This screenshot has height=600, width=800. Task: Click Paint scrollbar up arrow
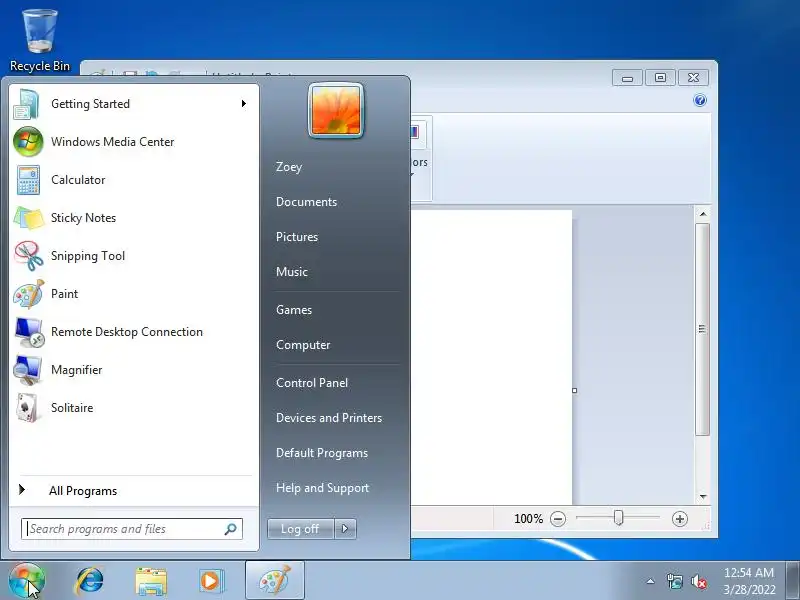tap(703, 214)
